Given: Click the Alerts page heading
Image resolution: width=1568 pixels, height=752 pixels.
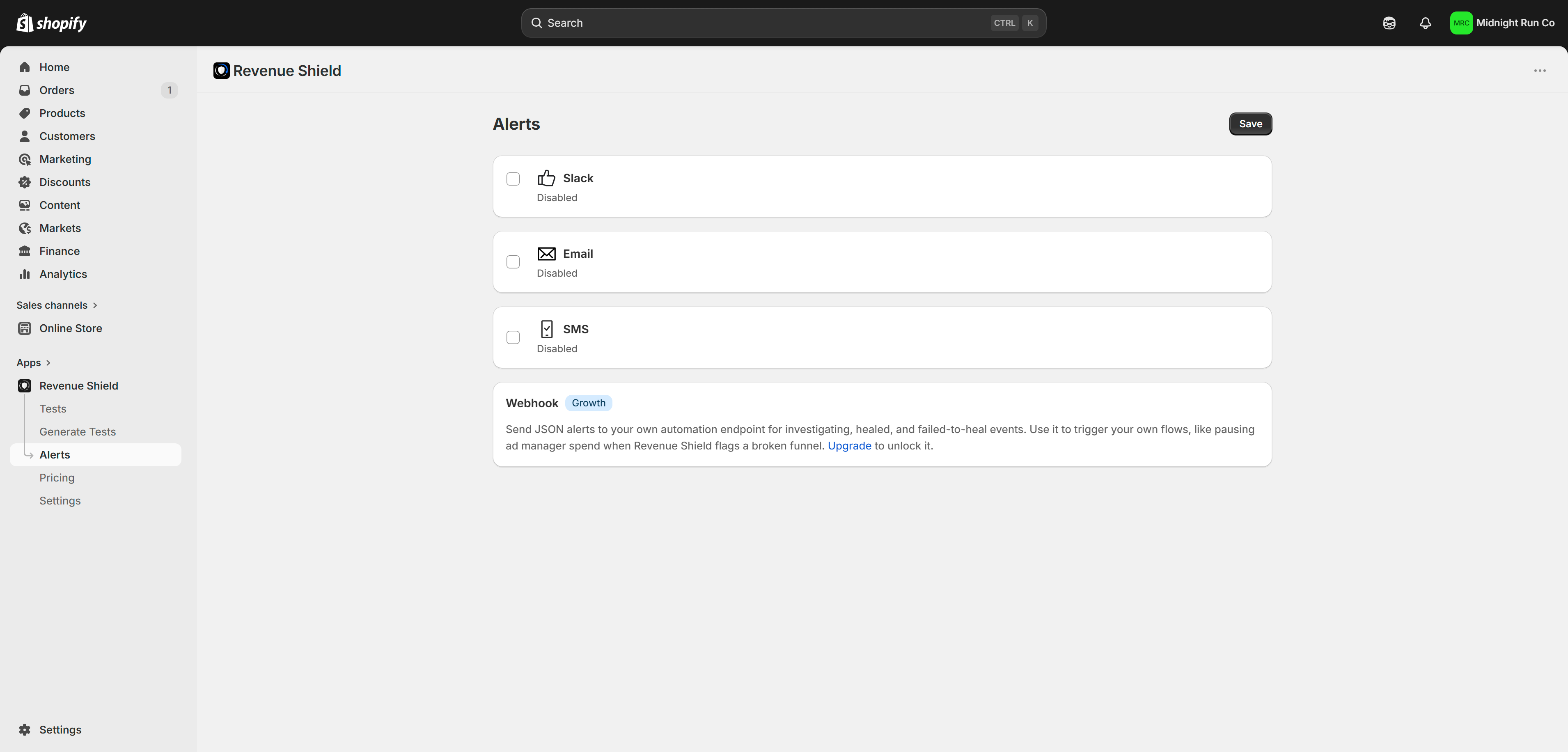Looking at the screenshot, I should pos(516,124).
